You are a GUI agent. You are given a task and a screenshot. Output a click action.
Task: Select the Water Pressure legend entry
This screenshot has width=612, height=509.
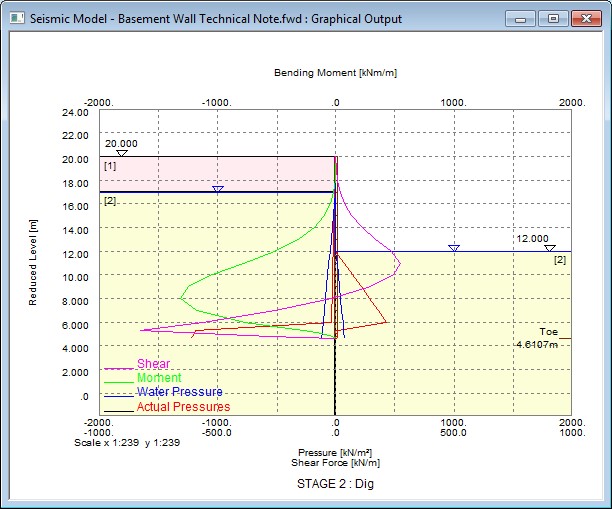pos(180,392)
